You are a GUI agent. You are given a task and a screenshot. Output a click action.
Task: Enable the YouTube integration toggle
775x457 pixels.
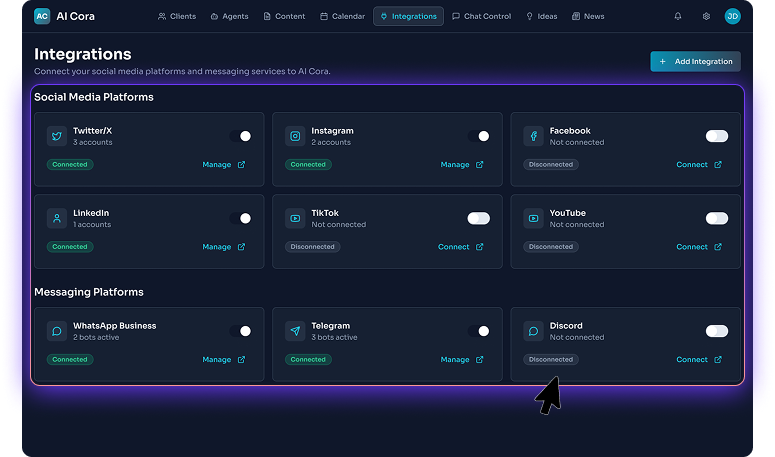pyautogui.click(x=716, y=218)
